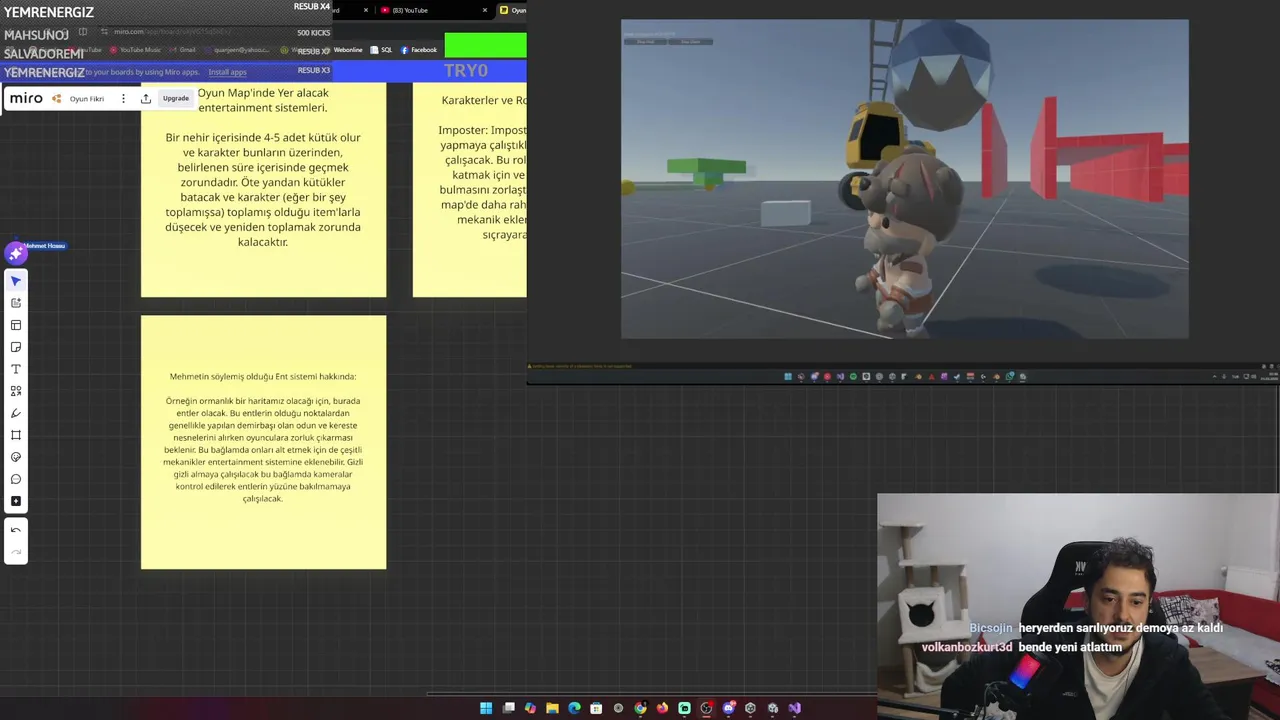Select the Sticky note tool in Miro

click(x=16, y=347)
